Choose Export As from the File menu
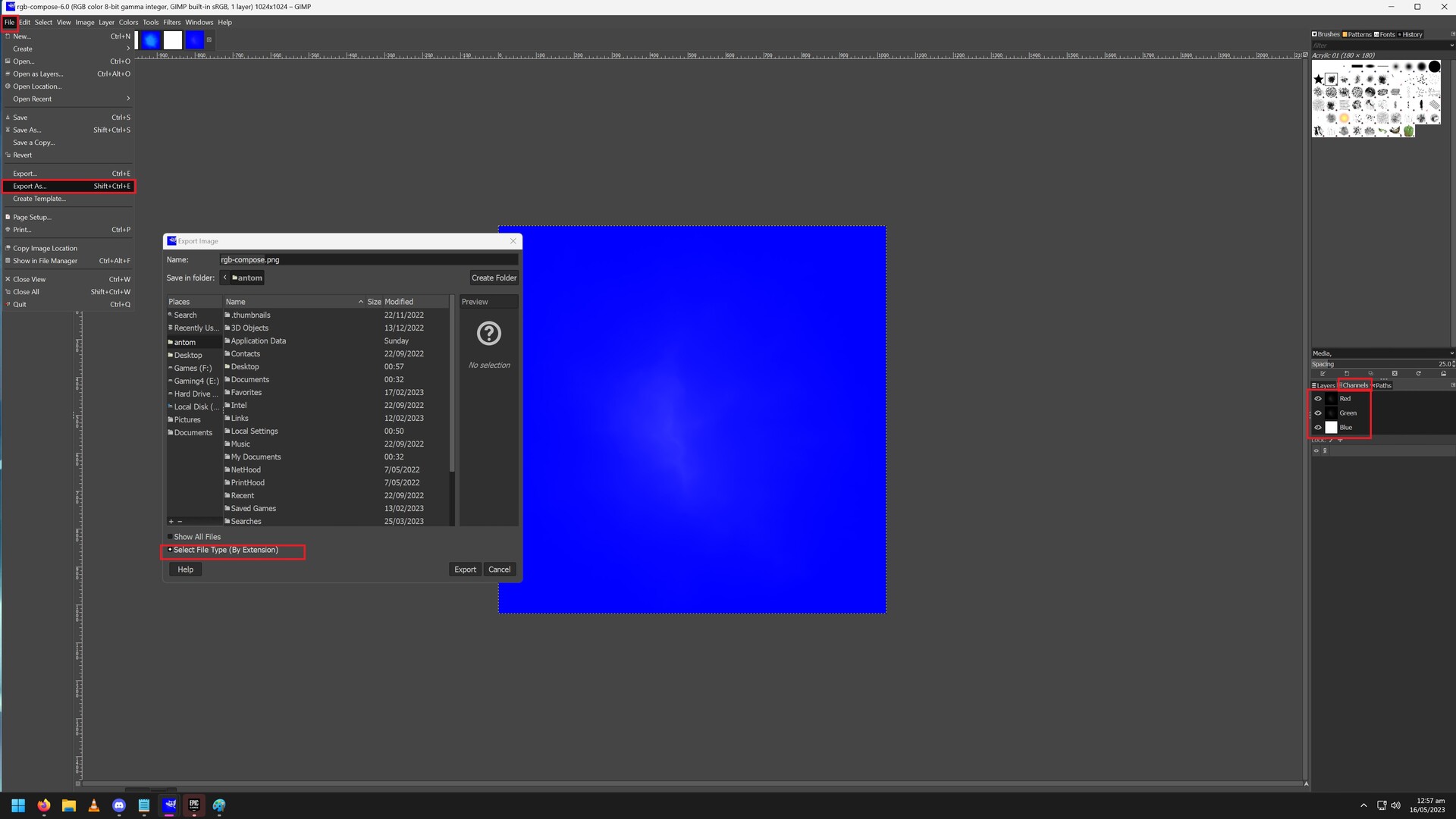The width and height of the screenshot is (1456, 819). tap(30, 186)
